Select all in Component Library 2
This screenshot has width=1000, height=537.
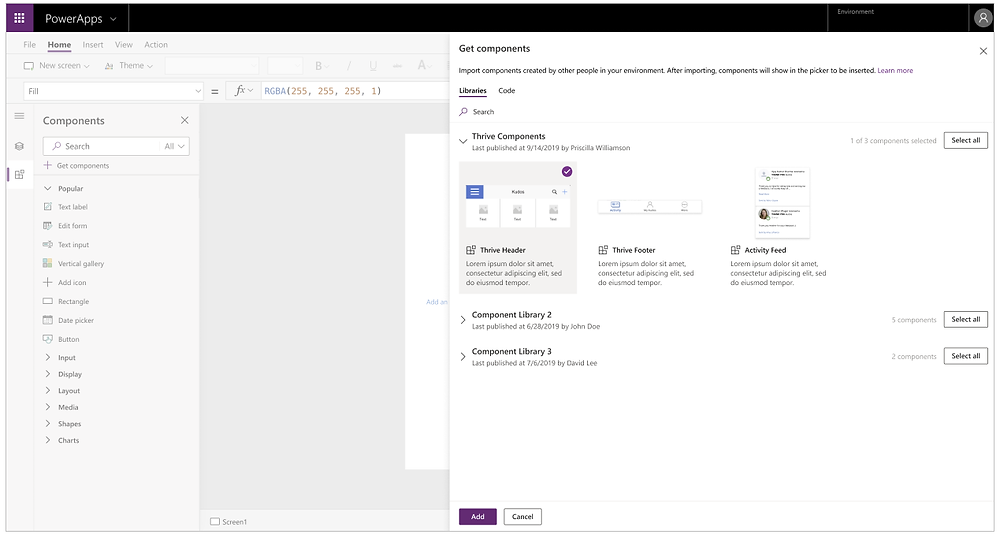[966, 320]
